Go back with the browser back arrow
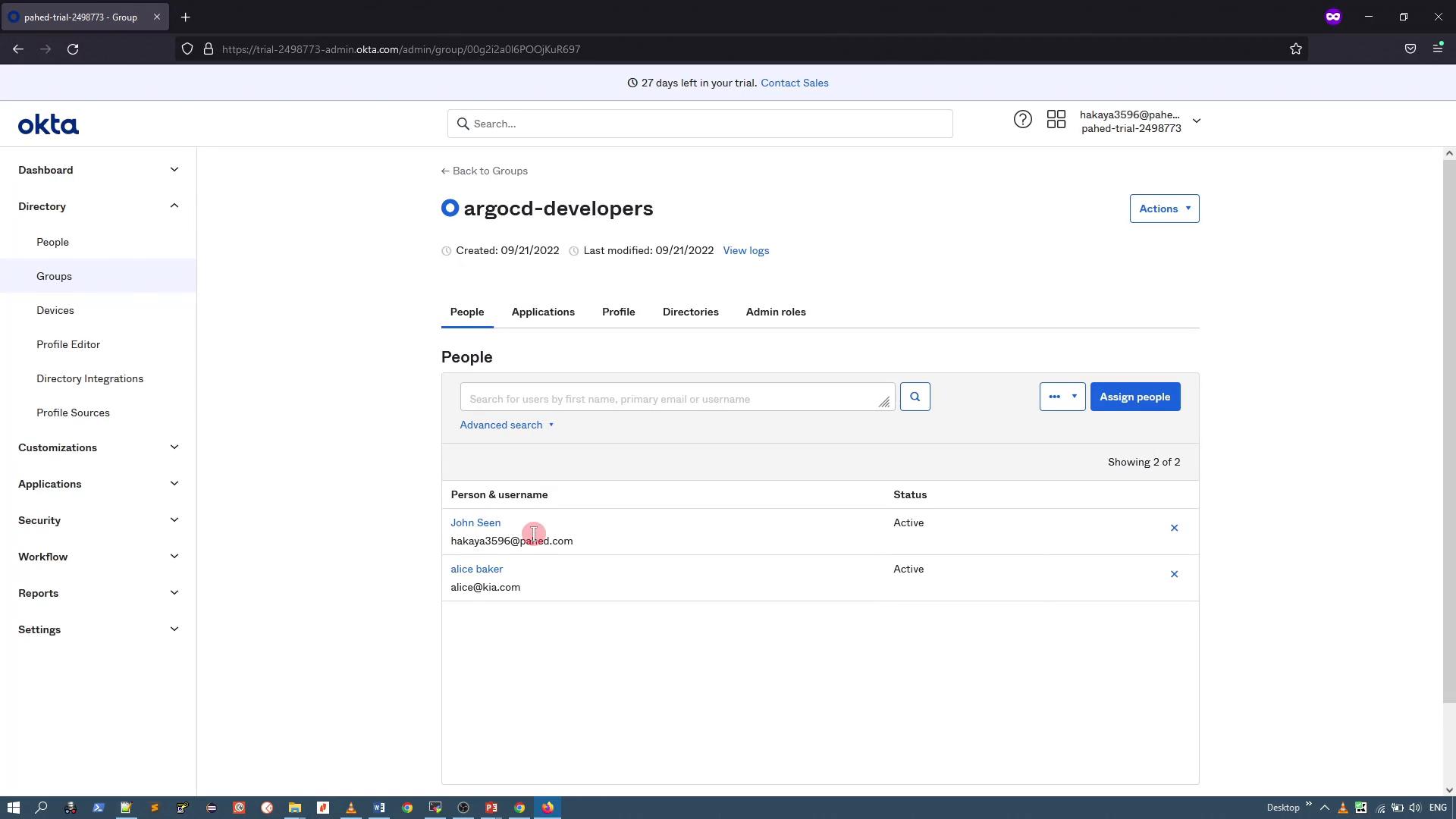The image size is (1456, 819). pos(18,49)
